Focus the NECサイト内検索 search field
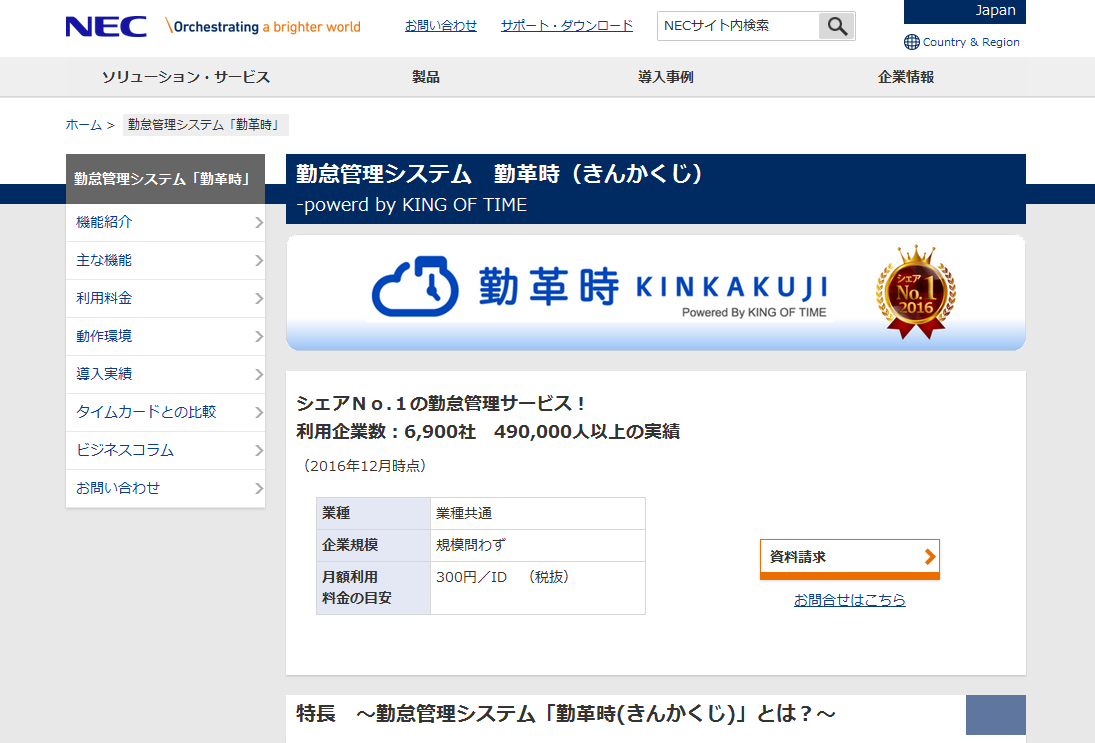The height and width of the screenshot is (743, 1095). 738,26
